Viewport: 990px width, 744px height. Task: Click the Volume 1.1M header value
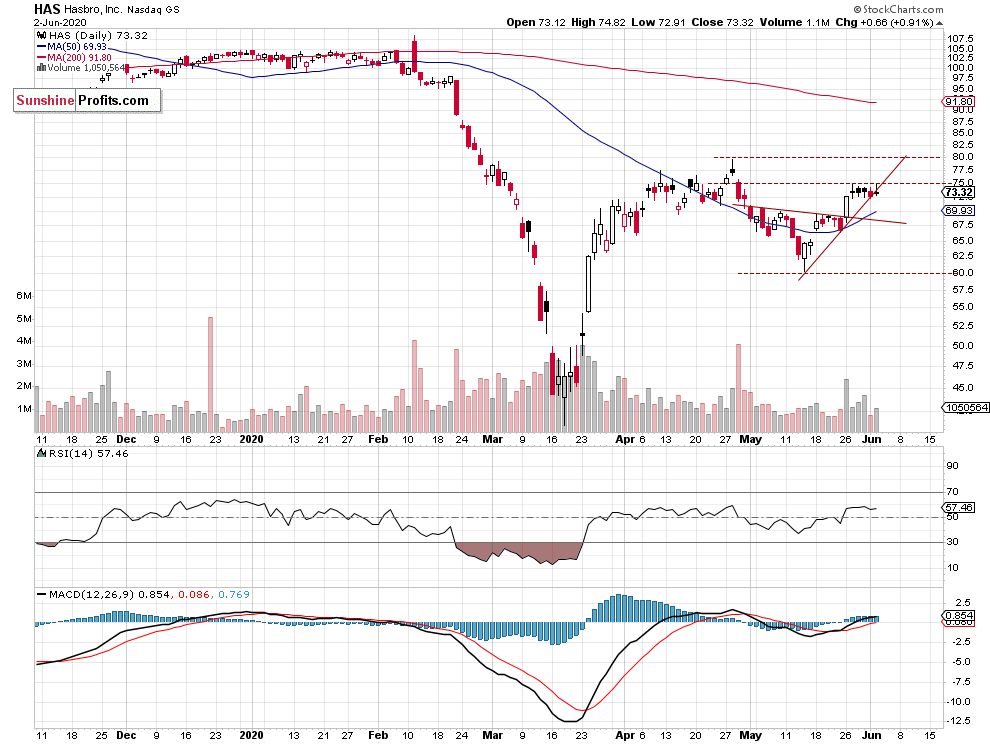pos(794,22)
